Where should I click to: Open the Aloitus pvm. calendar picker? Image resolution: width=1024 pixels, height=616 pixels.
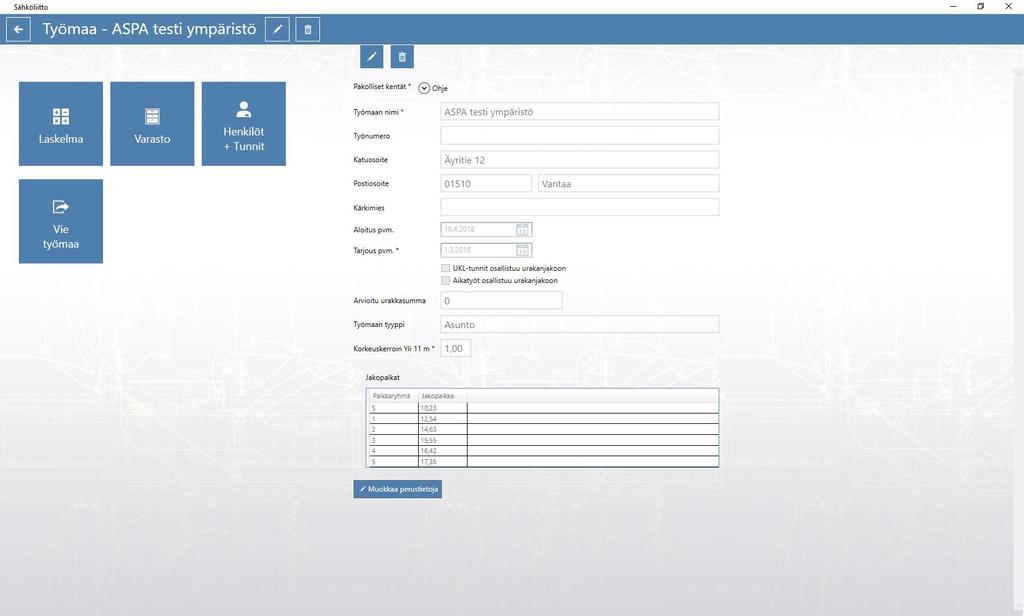pyautogui.click(x=522, y=229)
